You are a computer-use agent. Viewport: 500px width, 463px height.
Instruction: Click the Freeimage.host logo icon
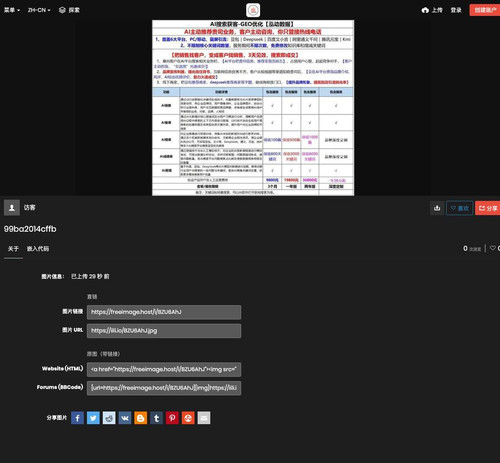(253, 10)
